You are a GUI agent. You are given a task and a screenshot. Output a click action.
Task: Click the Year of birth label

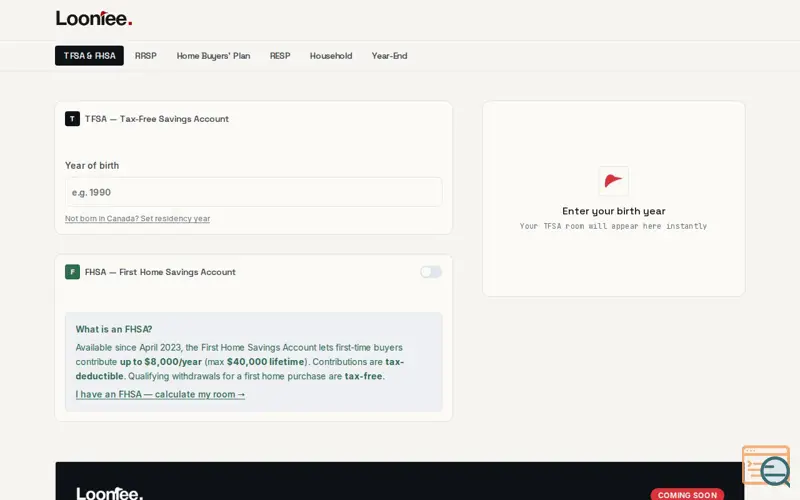click(92, 165)
